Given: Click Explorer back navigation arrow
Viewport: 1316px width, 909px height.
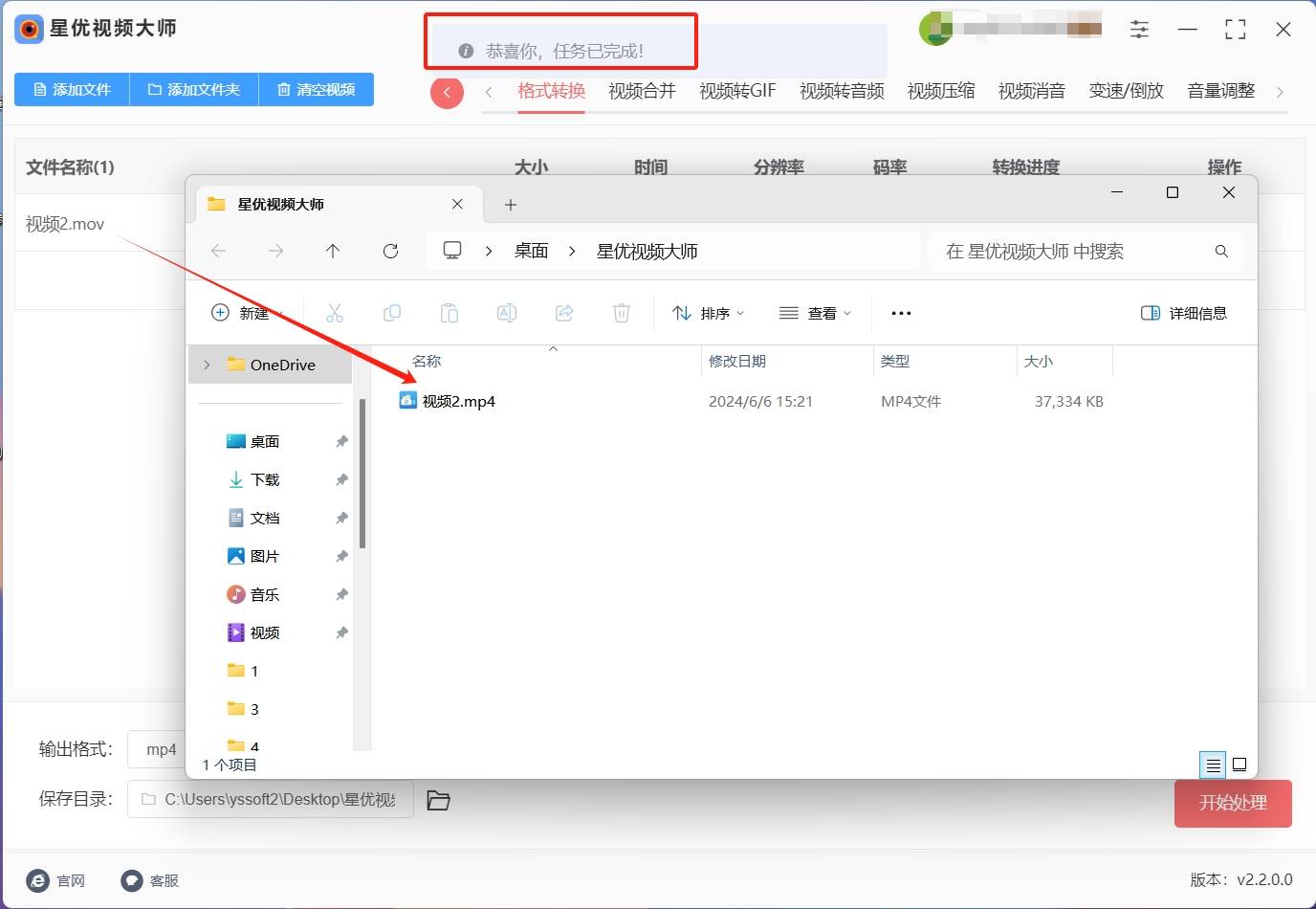Looking at the screenshot, I should pos(218,251).
